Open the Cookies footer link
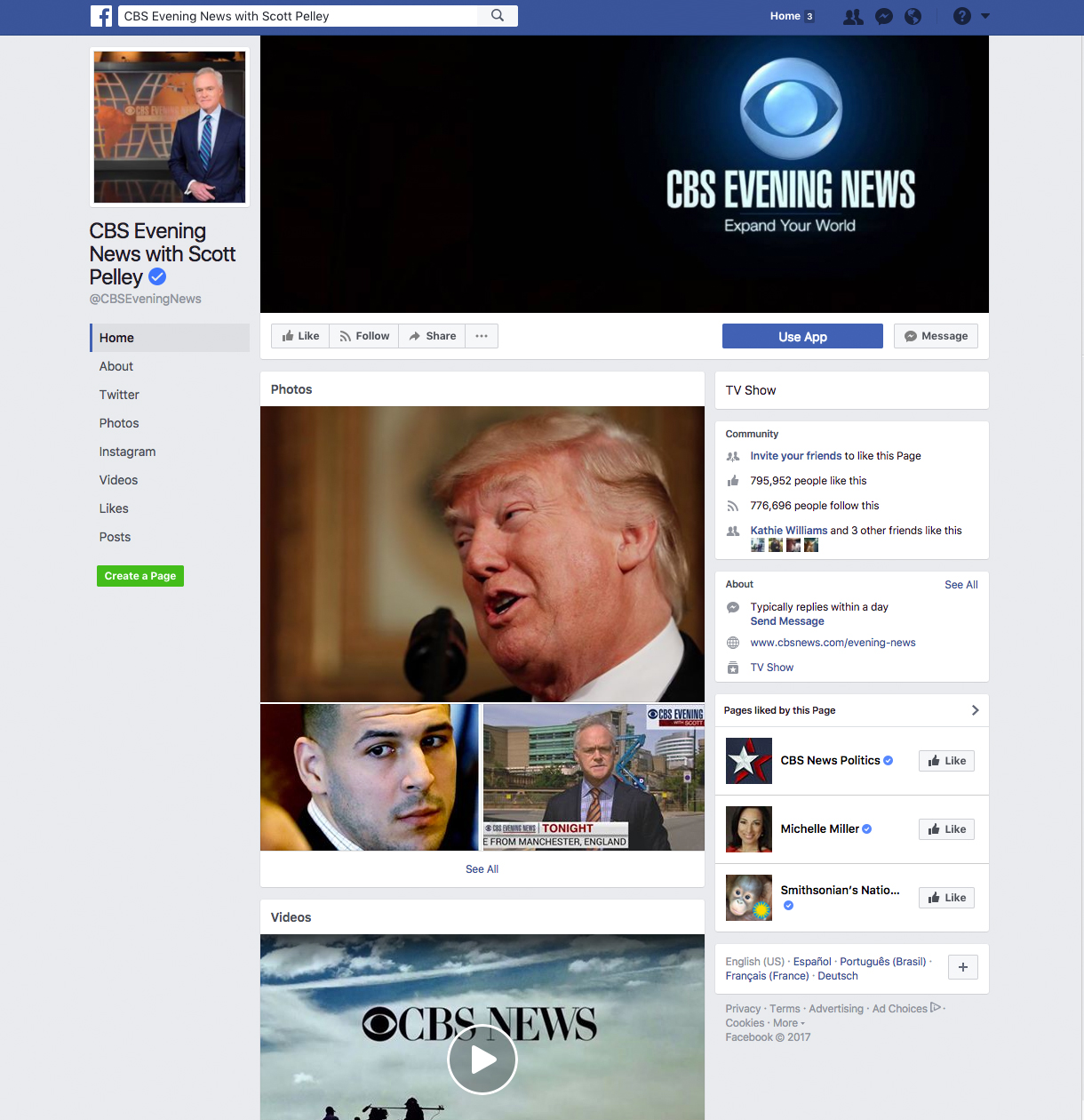Viewport: 1084px width, 1120px height. (745, 1023)
